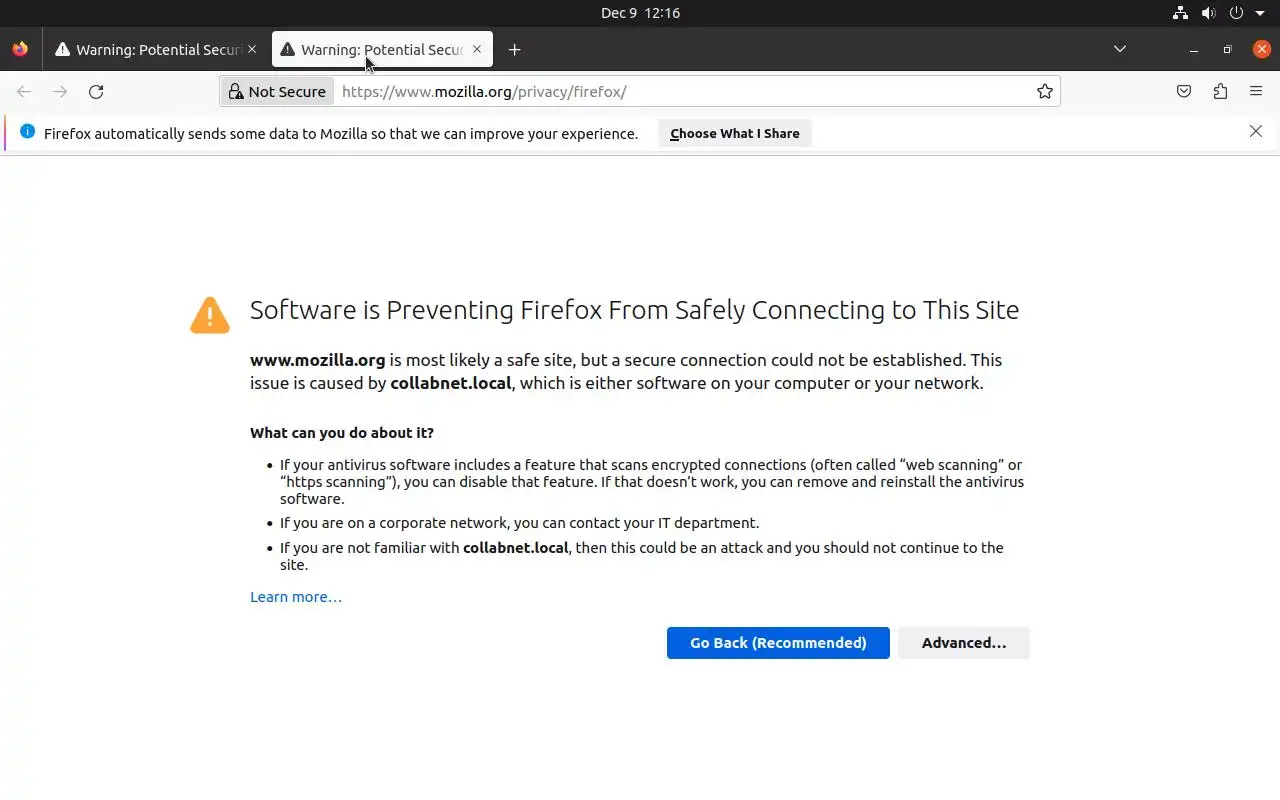Click the Not Secure site identity badge
1280x800 pixels.
tap(277, 92)
